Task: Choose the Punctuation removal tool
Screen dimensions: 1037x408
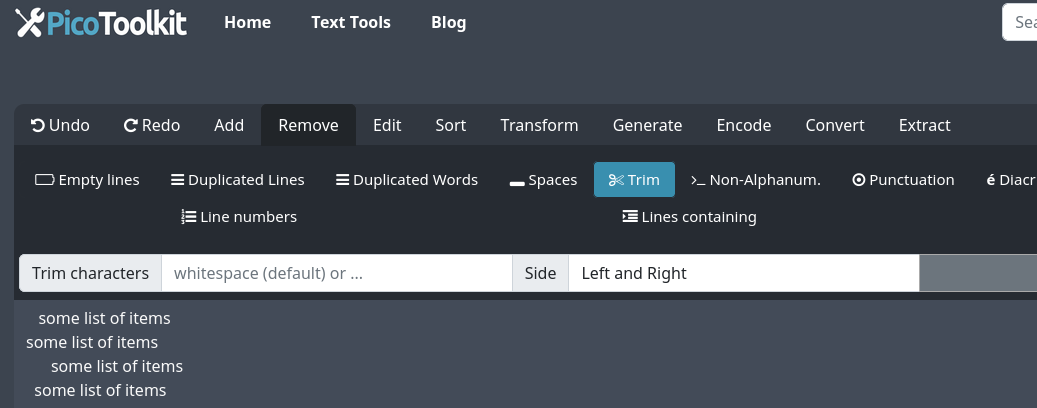Action: [903, 180]
